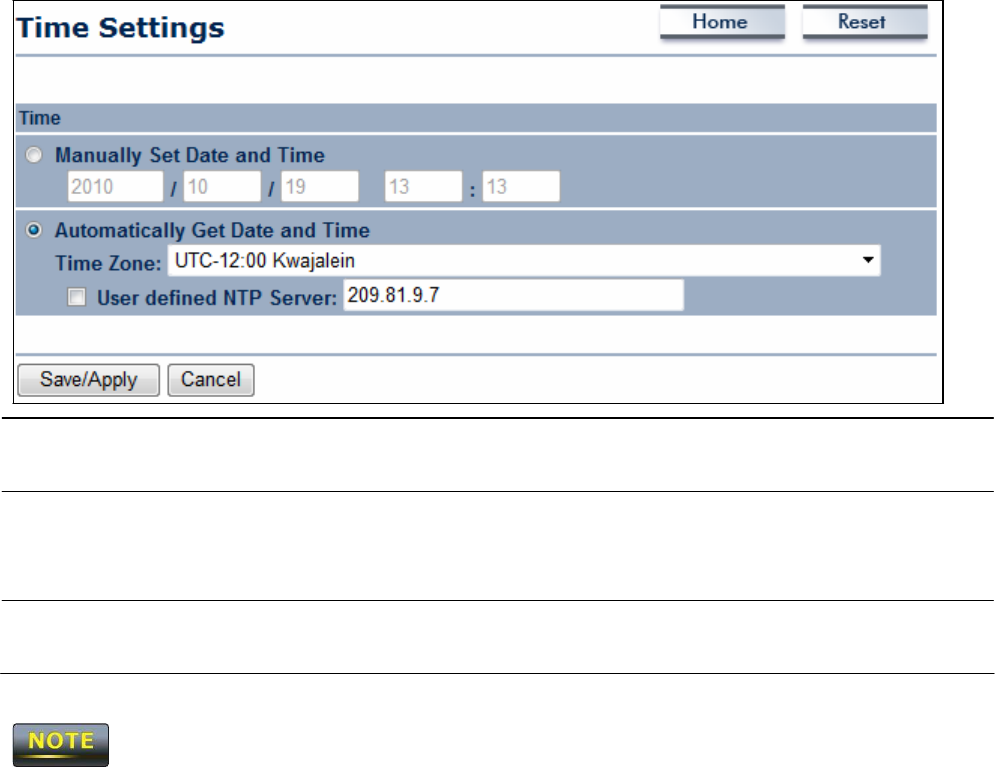Click the NOTE icon

61,745
